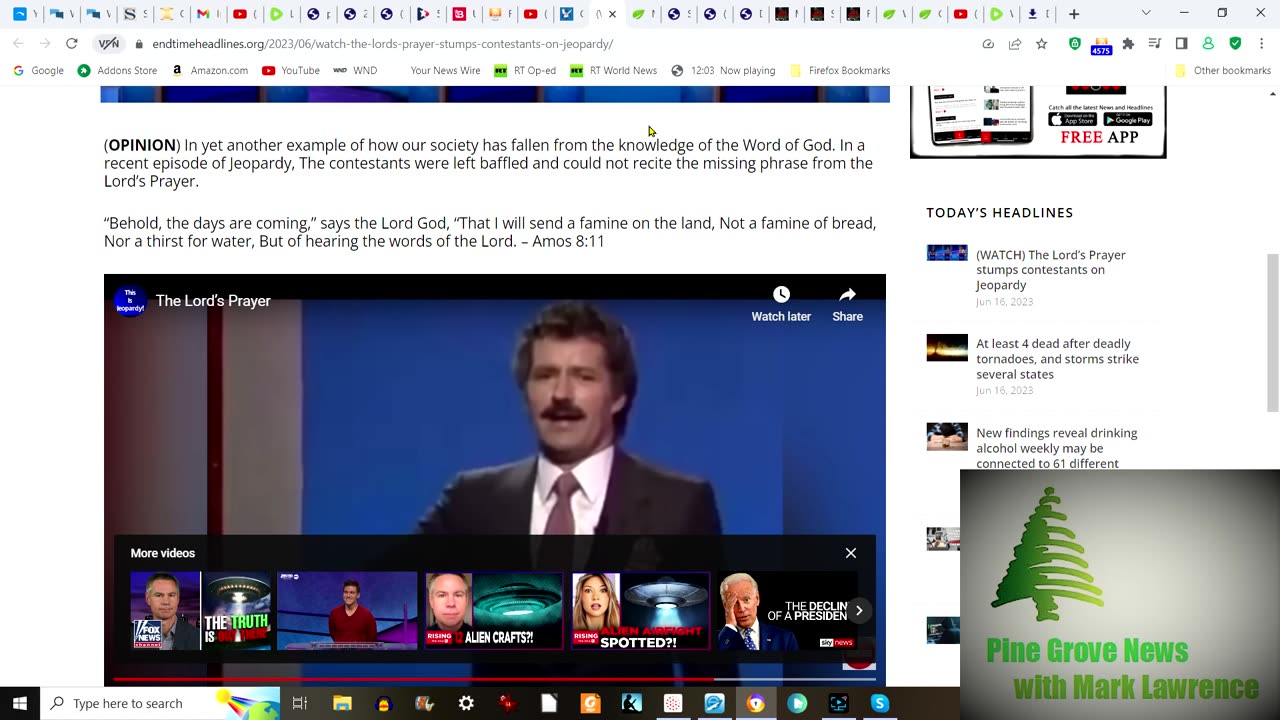Switch to the Gmail tab
1280x720 pixels.
(204, 14)
